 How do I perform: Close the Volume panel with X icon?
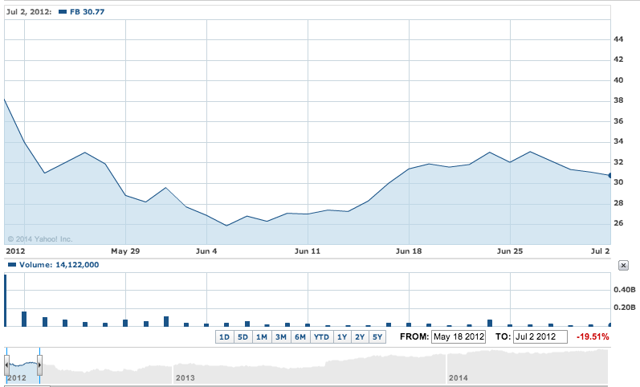(x=623, y=265)
